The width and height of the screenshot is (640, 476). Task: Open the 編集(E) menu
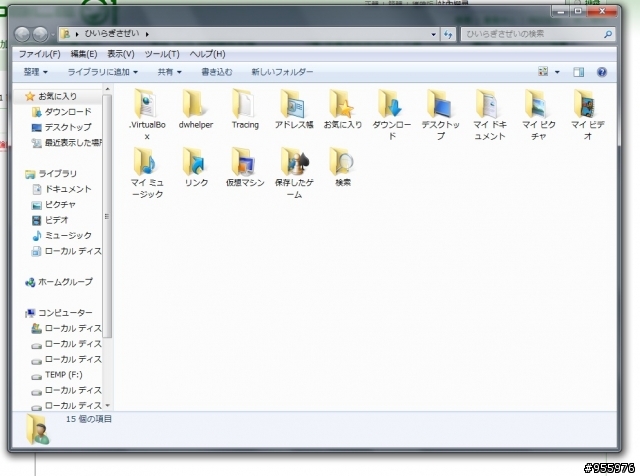pos(84,54)
